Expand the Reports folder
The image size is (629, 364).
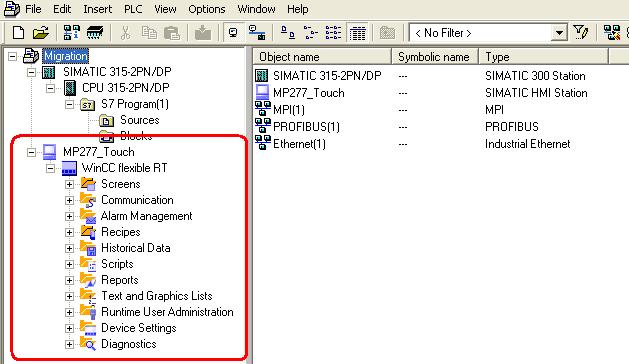point(69,281)
